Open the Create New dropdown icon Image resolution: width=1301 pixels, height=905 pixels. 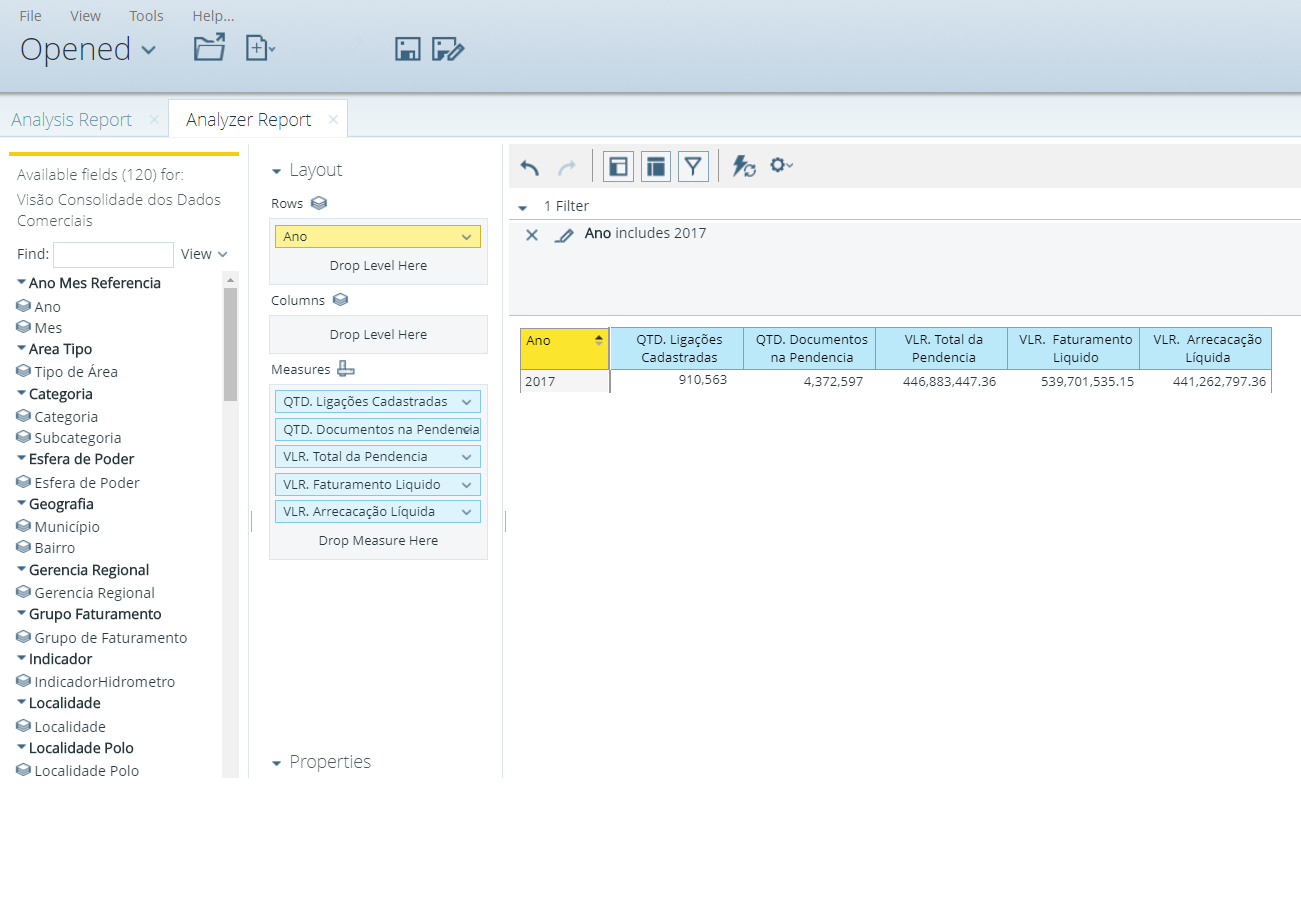click(x=260, y=48)
